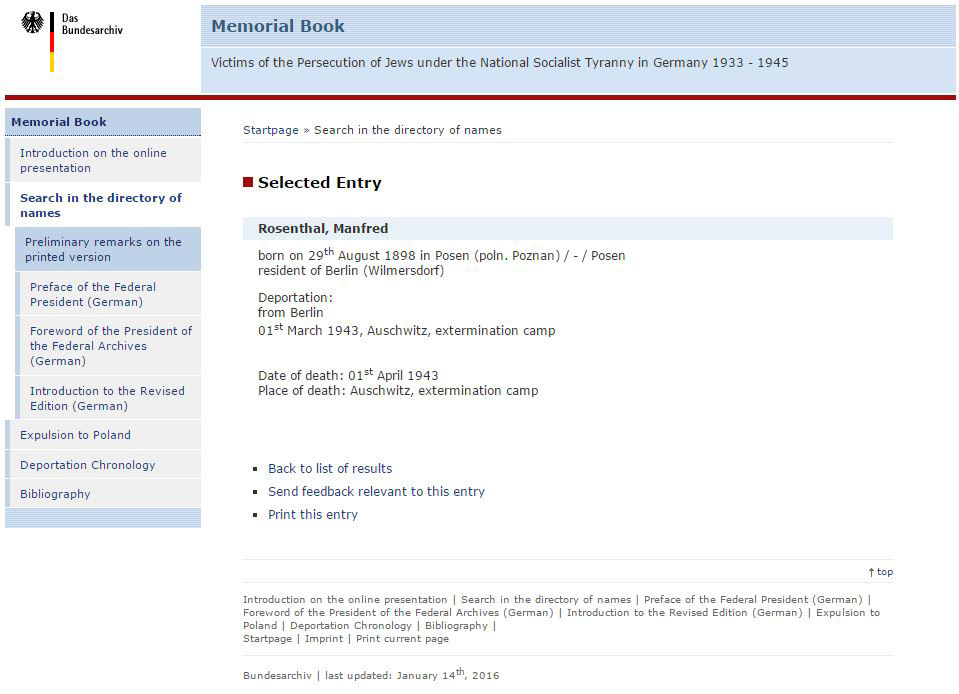
Task: Print this entry
Action: tap(313, 515)
